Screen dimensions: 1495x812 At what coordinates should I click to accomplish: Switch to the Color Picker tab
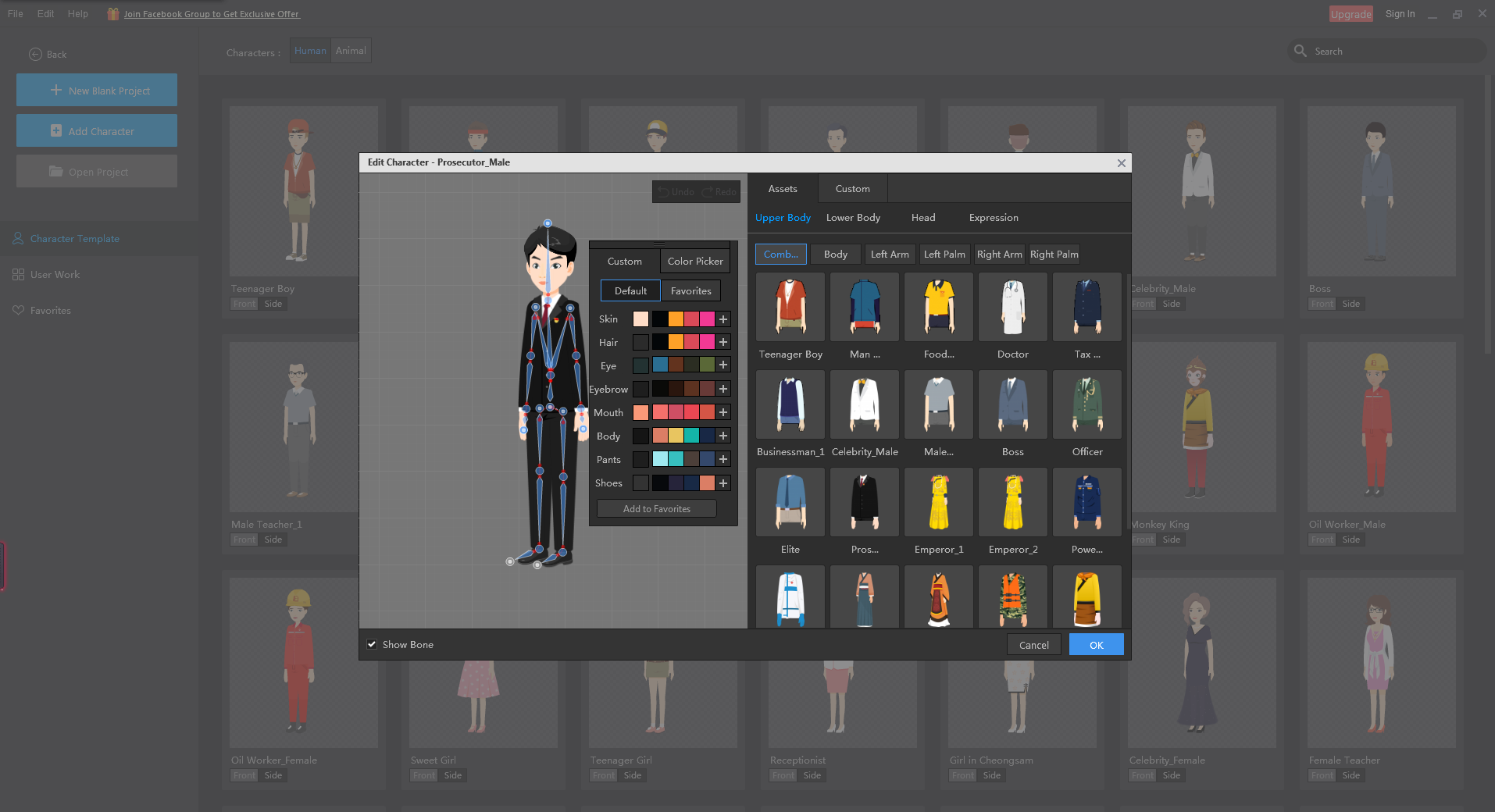click(x=694, y=262)
